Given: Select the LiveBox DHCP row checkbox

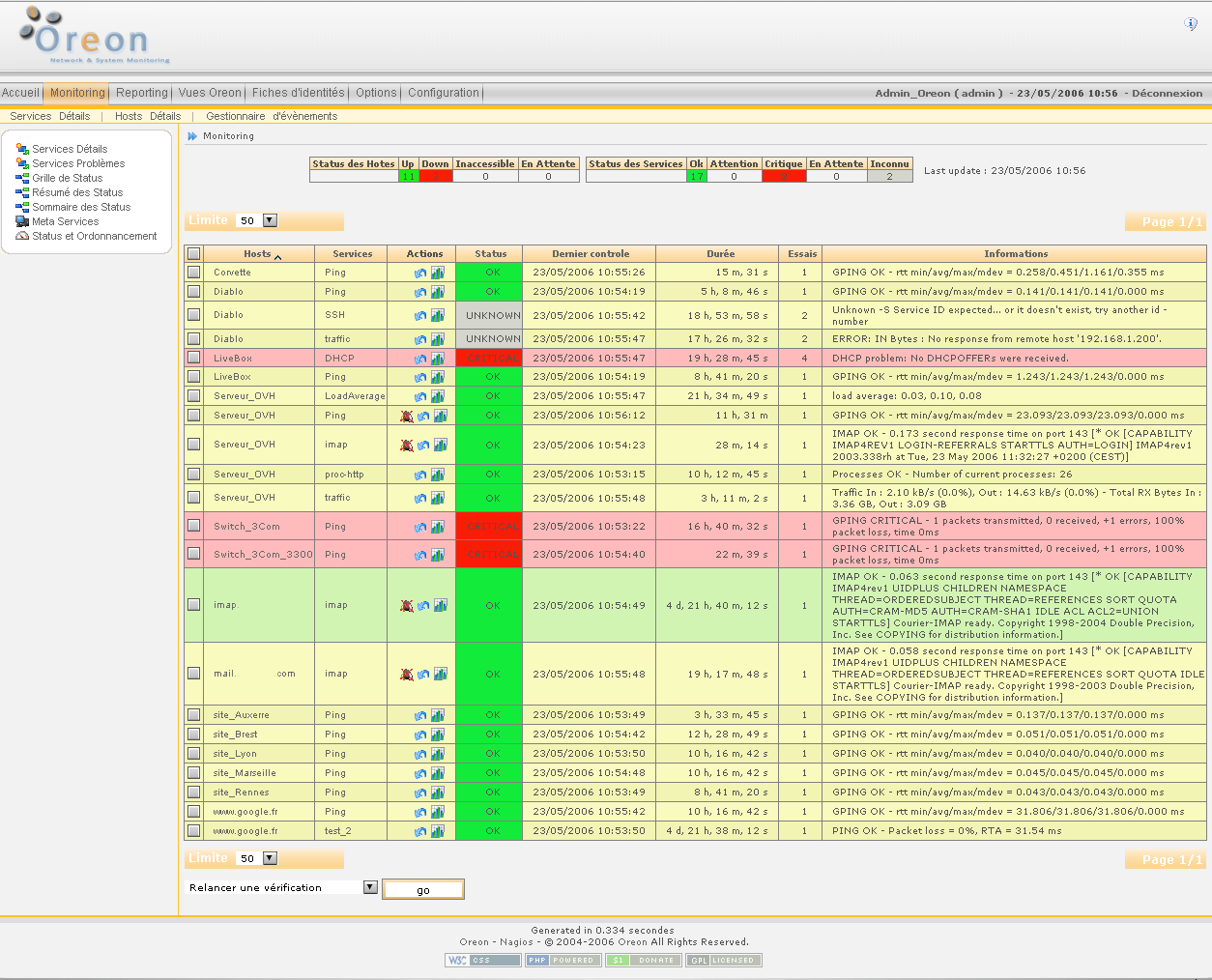Looking at the screenshot, I should point(194,358).
